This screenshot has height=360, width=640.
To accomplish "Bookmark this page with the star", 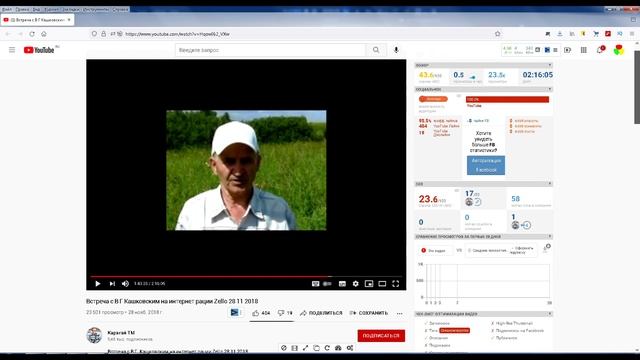I will coord(498,34).
